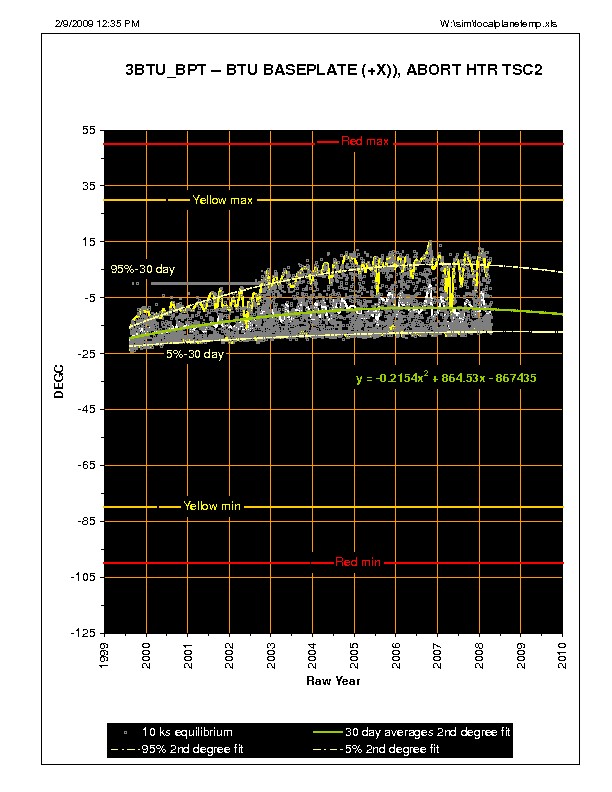The image size is (612, 792).
Task: Click the 55 tick label on the y-axis
Action: pos(88,131)
